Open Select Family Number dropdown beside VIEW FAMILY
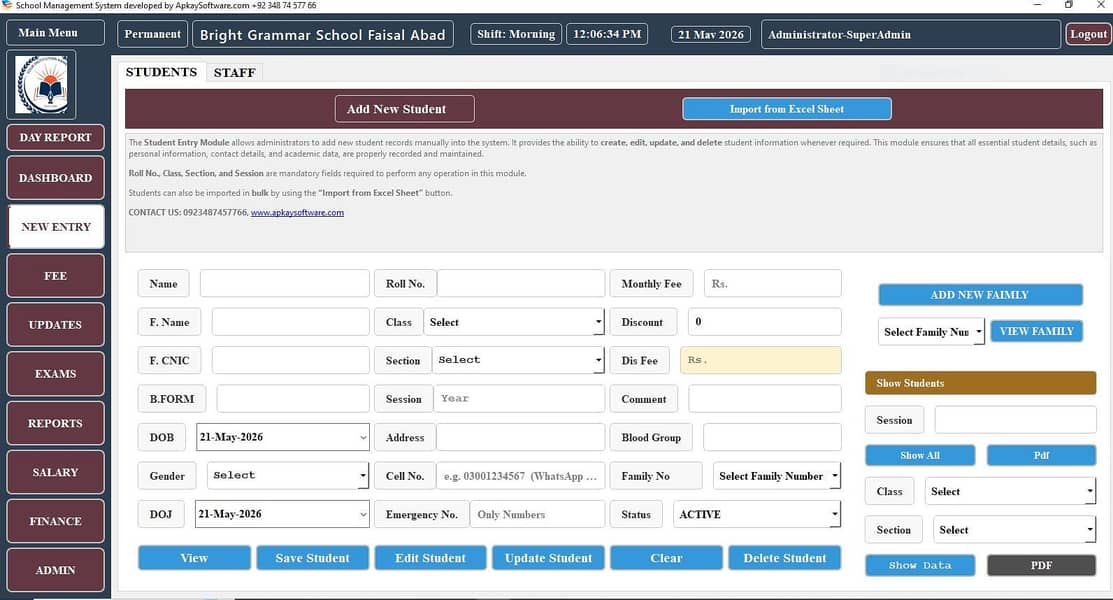This screenshot has width=1113, height=600. [x=931, y=332]
